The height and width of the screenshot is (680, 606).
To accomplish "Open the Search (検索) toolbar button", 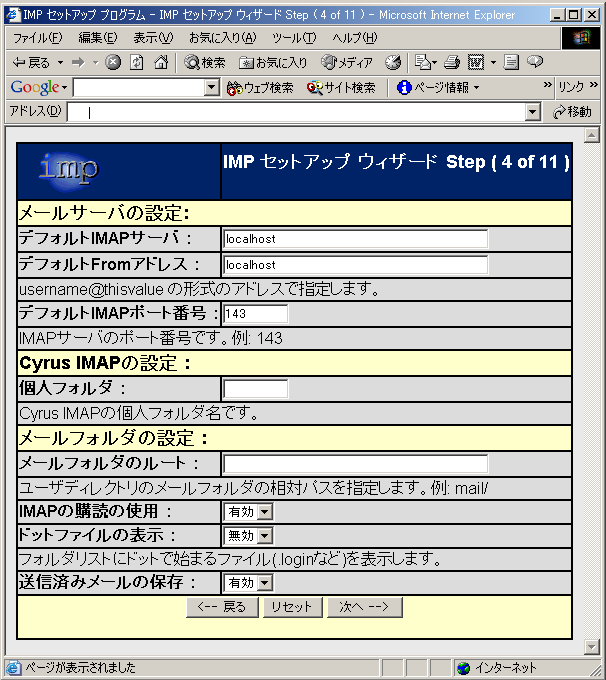I will pyautogui.click(x=204, y=63).
